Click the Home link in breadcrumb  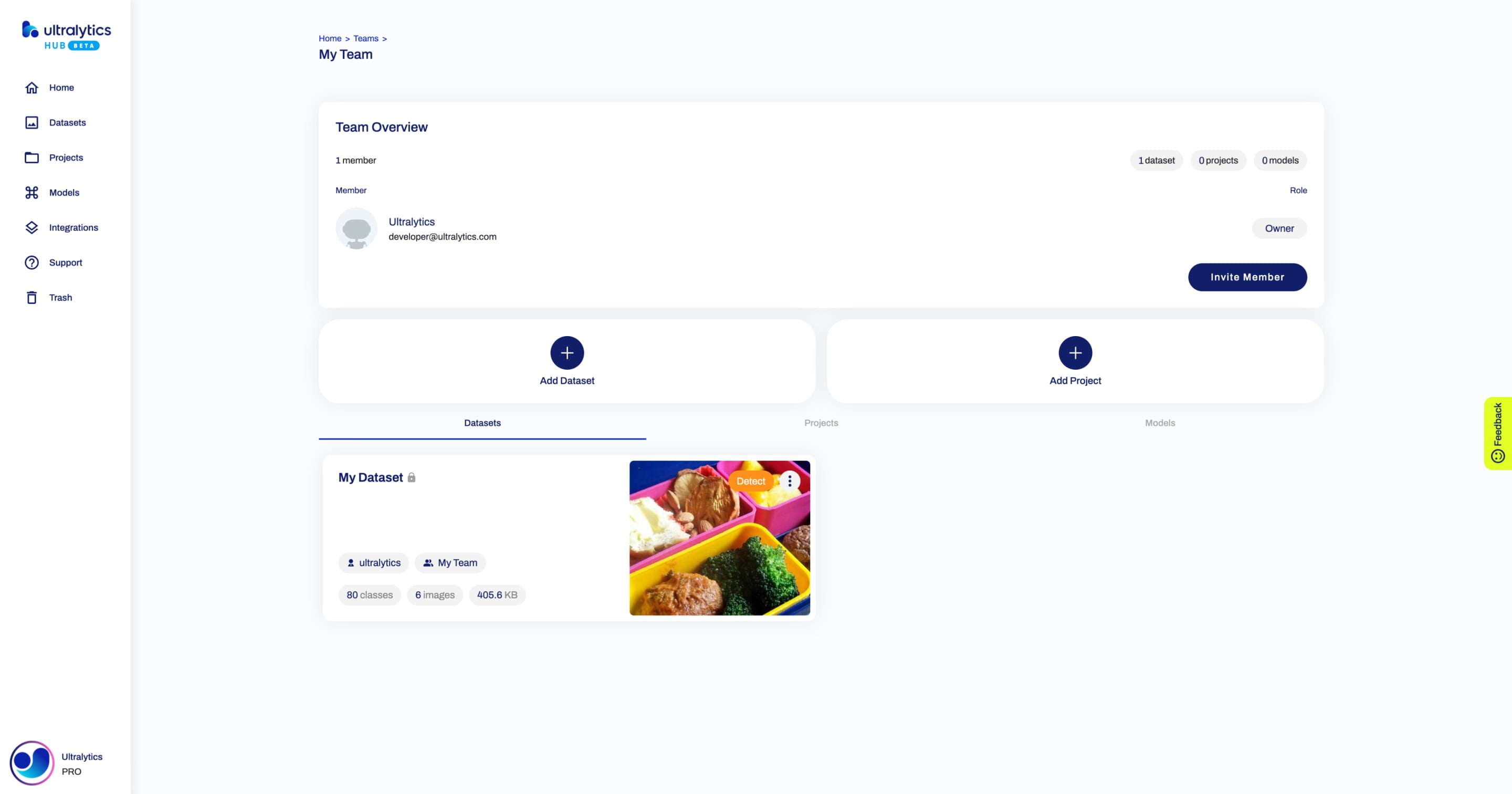click(329, 38)
